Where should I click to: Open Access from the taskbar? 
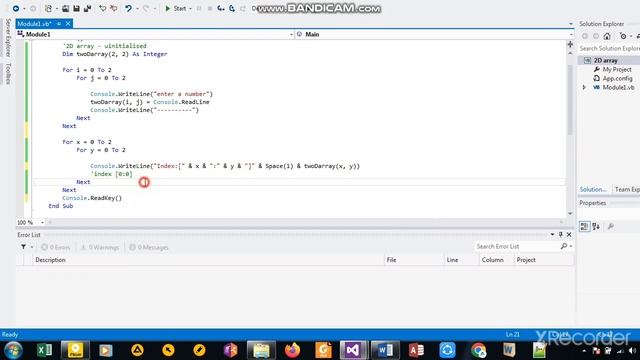click(x=416, y=350)
